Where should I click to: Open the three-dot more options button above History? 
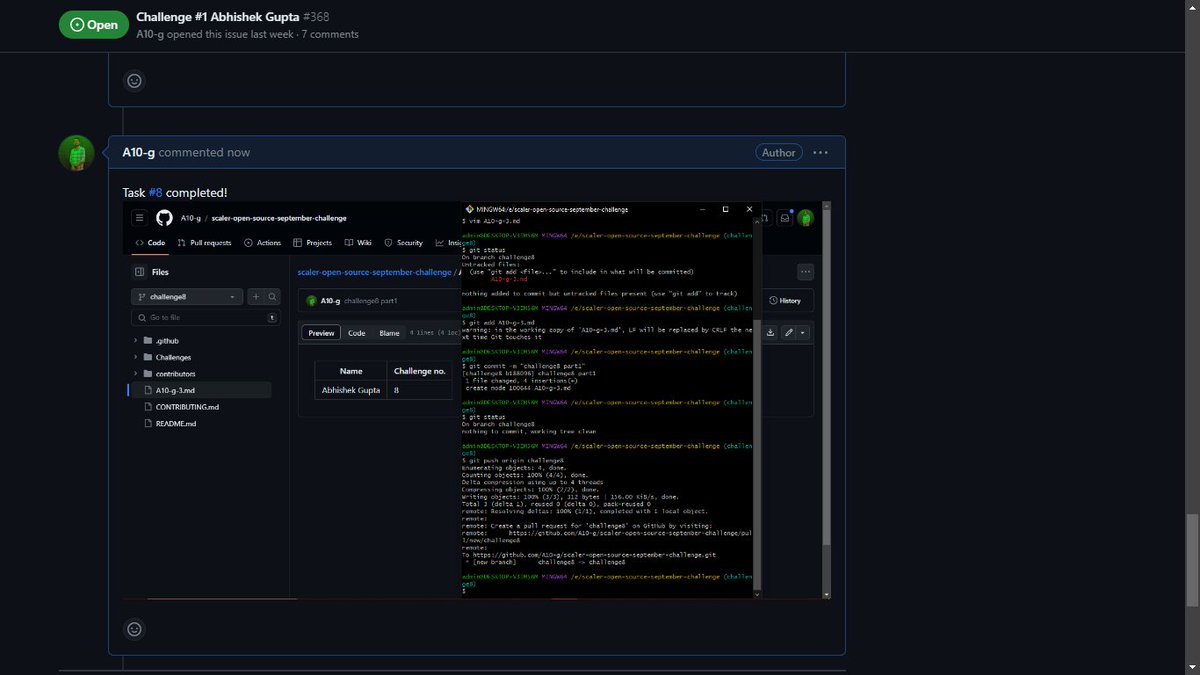pos(806,272)
